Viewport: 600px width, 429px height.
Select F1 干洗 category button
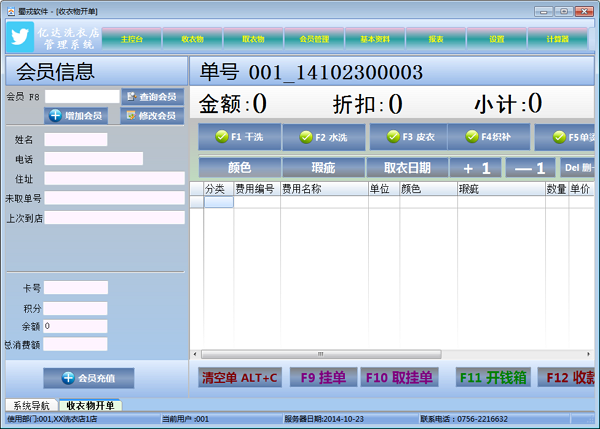pos(240,137)
